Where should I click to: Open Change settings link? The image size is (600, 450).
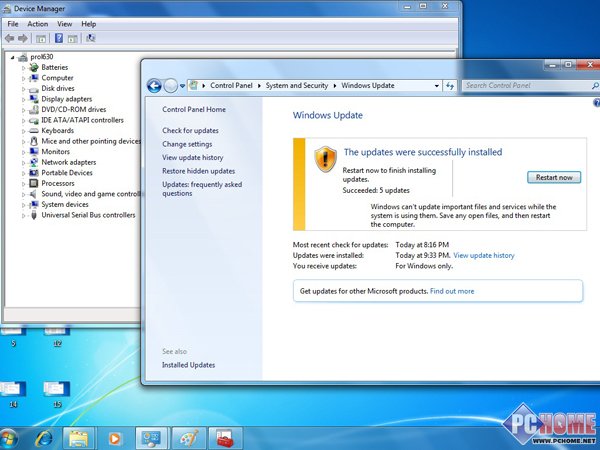(x=187, y=144)
